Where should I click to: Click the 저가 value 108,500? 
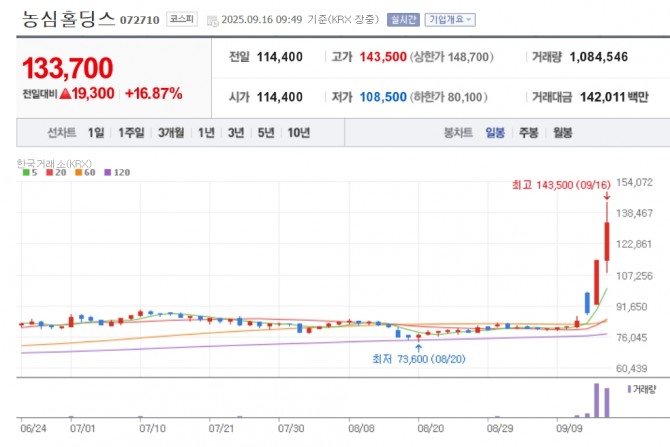pos(383,97)
